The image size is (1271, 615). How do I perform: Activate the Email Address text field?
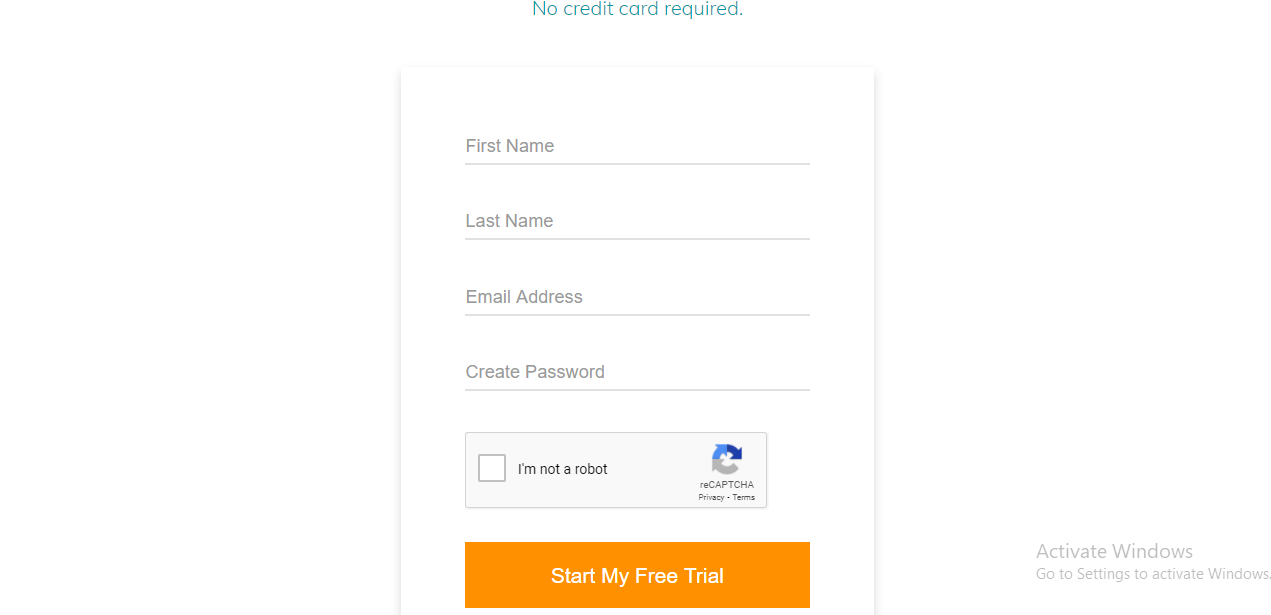(637, 297)
